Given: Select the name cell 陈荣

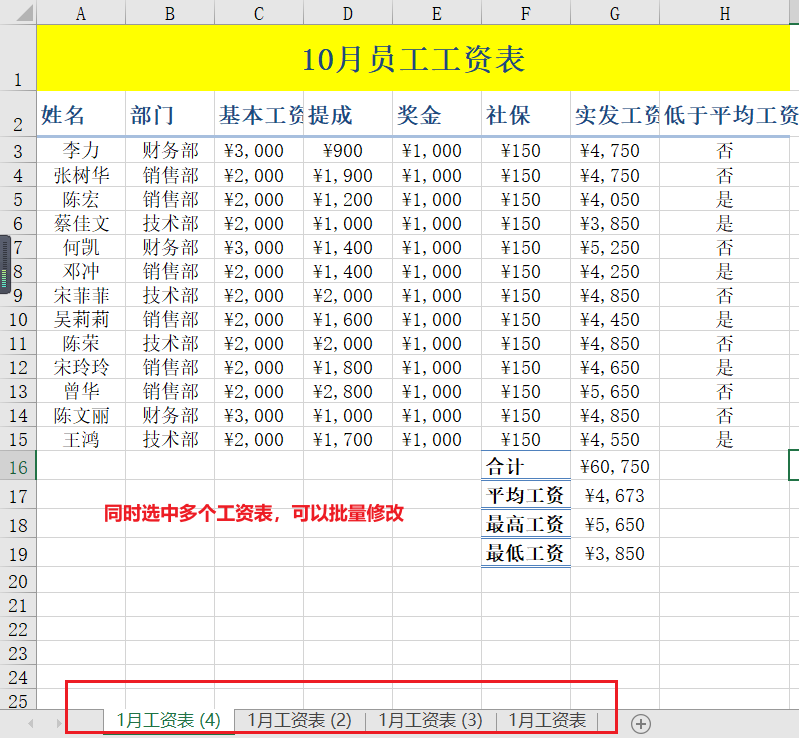Looking at the screenshot, I should [x=81, y=343].
